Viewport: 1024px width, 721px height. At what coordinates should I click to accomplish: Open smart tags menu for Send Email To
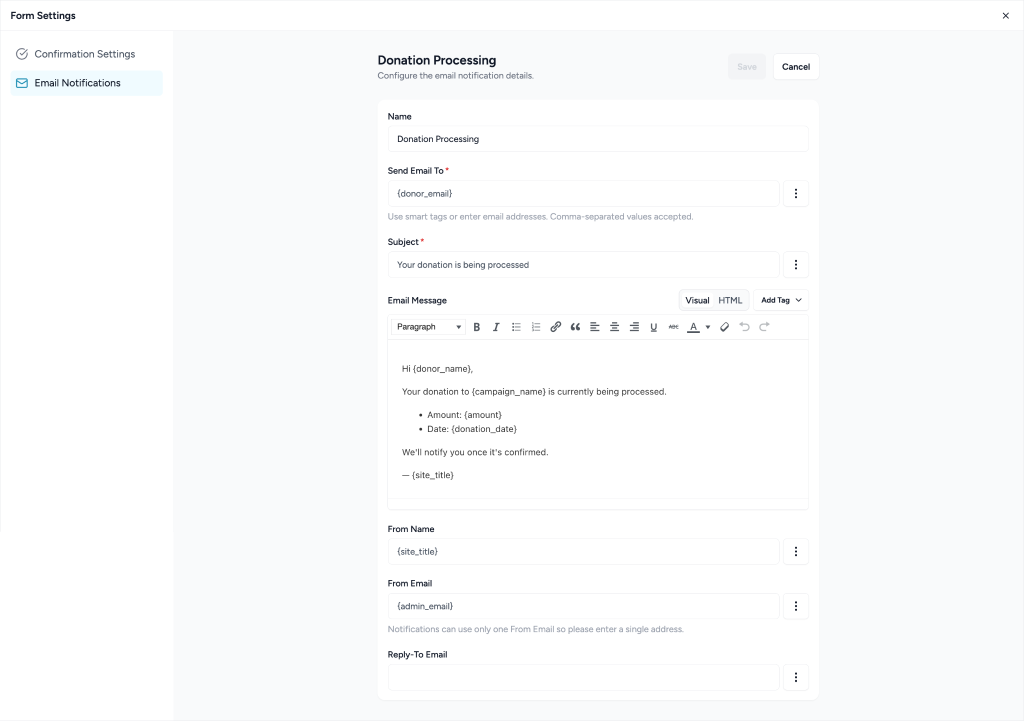pos(795,193)
